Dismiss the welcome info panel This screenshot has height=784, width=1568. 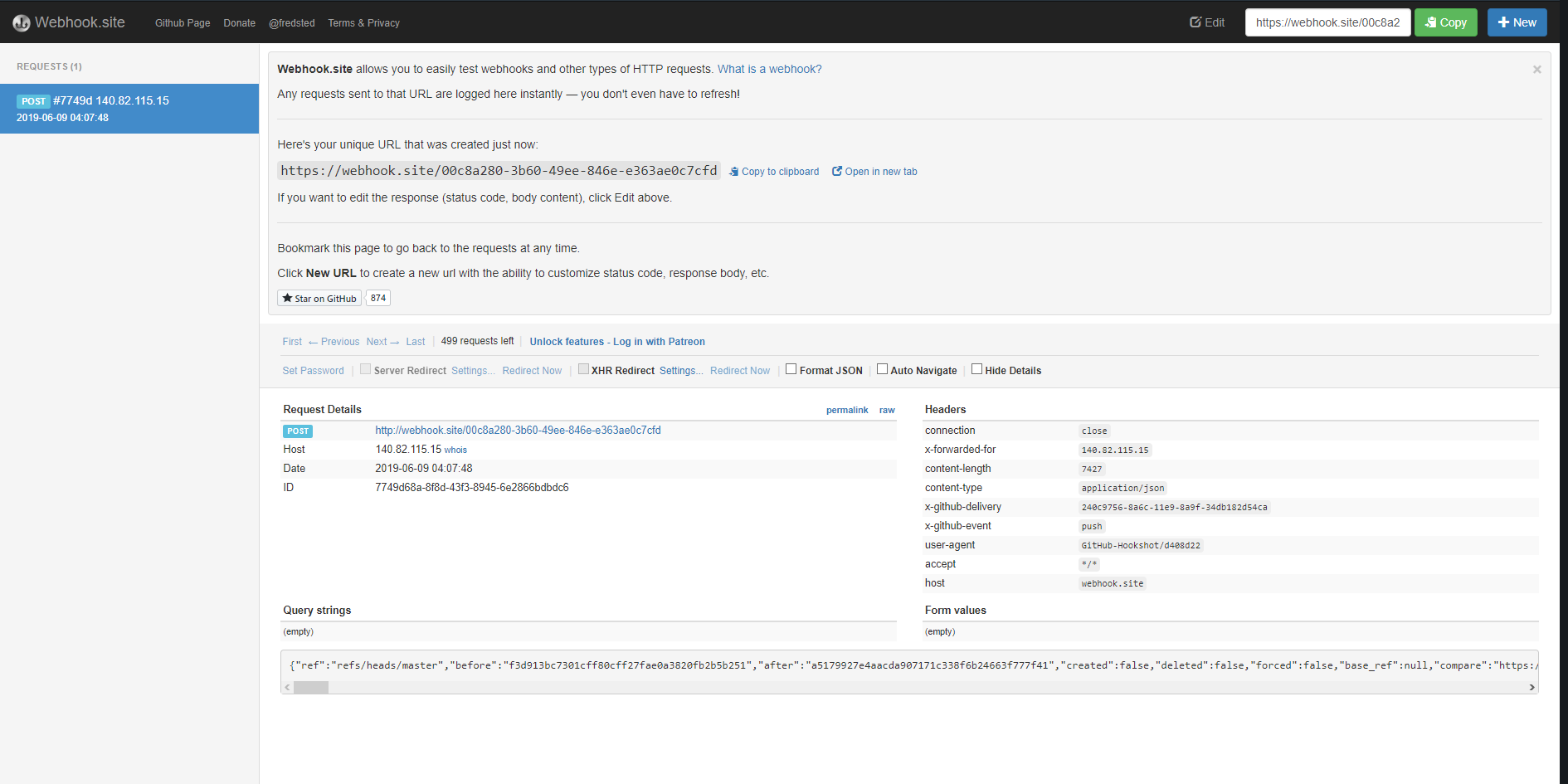click(x=1536, y=70)
